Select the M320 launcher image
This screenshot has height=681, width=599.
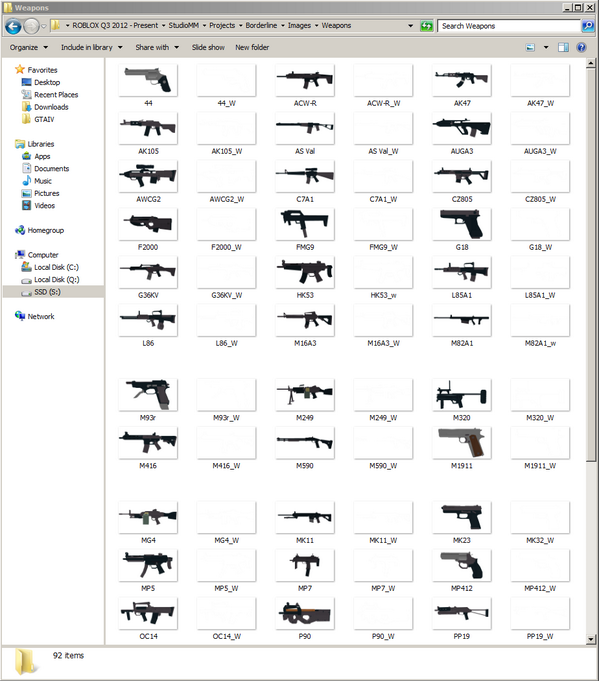point(462,395)
